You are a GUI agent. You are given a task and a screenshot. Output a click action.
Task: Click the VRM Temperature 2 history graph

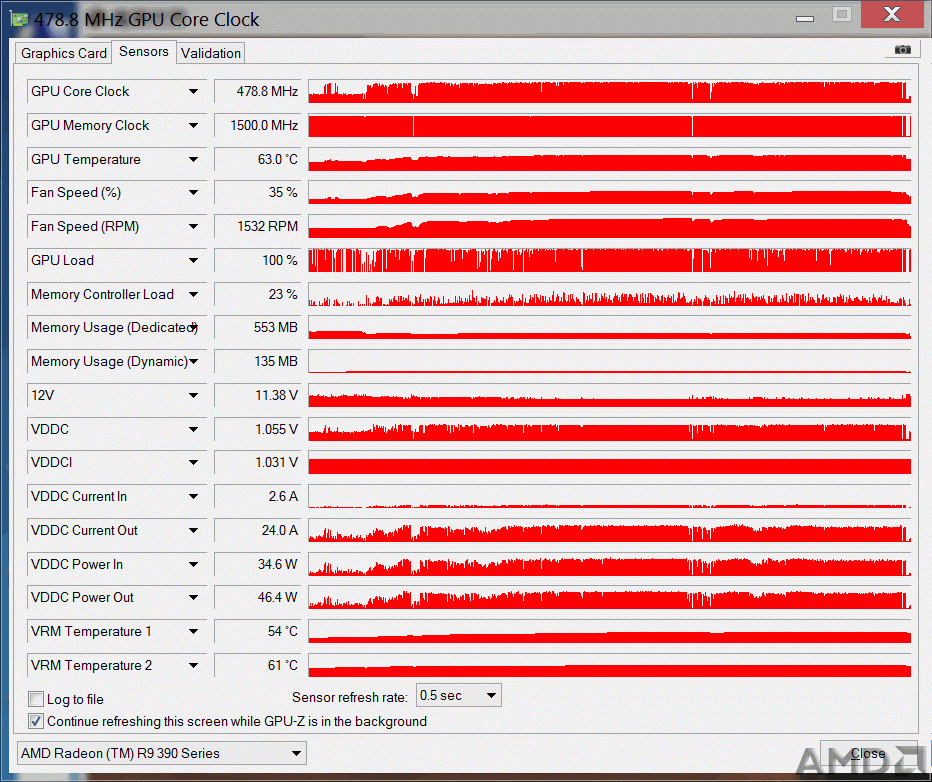pyautogui.click(x=609, y=665)
